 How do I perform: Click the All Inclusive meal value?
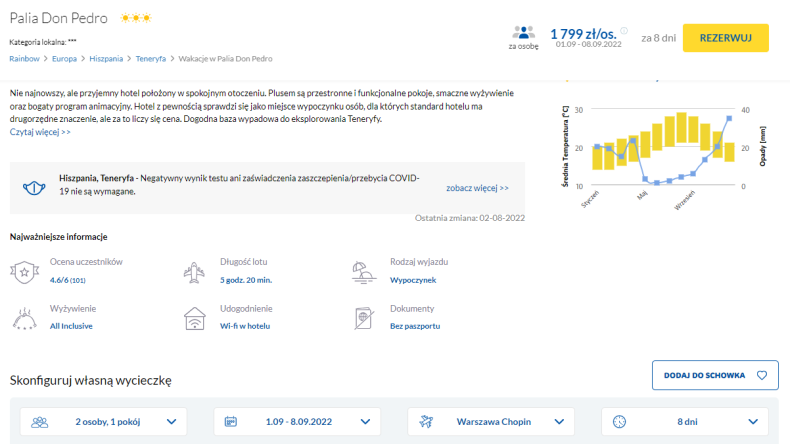pyautogui.click(x=71, y=326)
